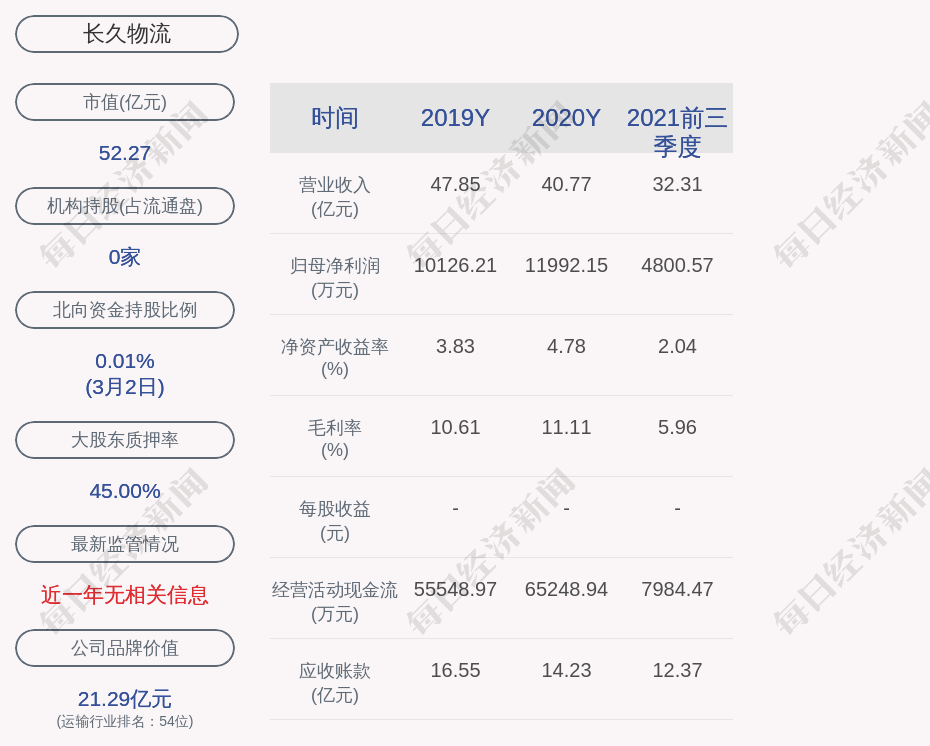Click revenue value 32.31
This screenshot has height=746, width=930.
(x=677, y=184)
